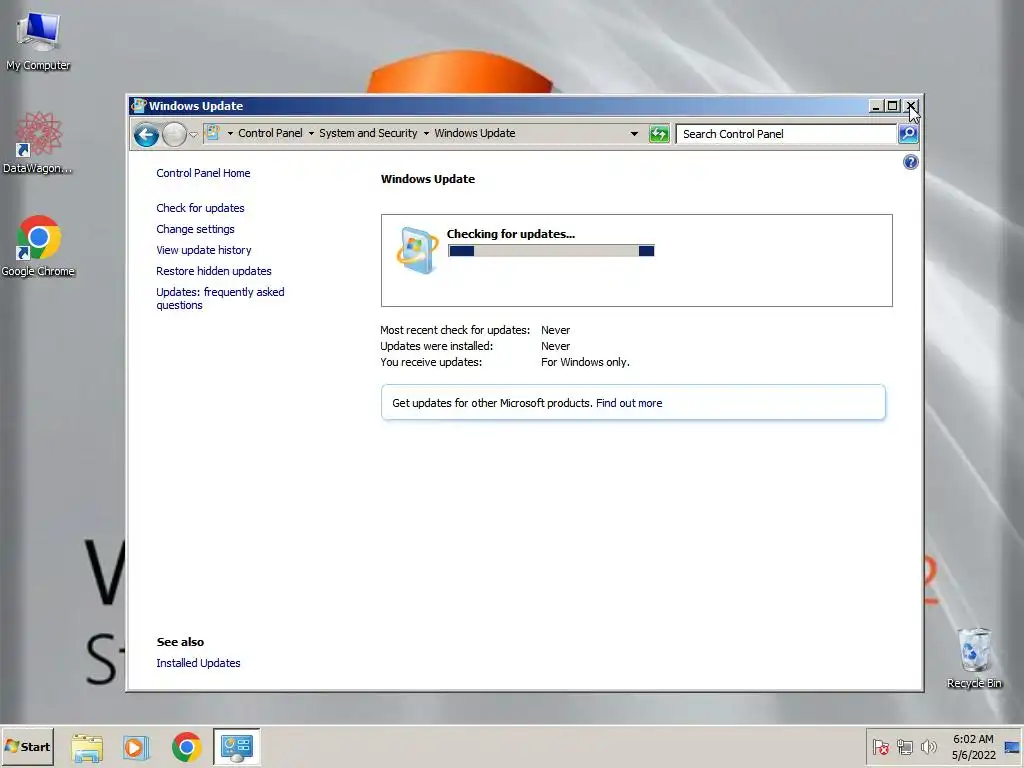Viewport: 1024px width, 768px height.
Task: Click Check for updates link
Action: 200,208
